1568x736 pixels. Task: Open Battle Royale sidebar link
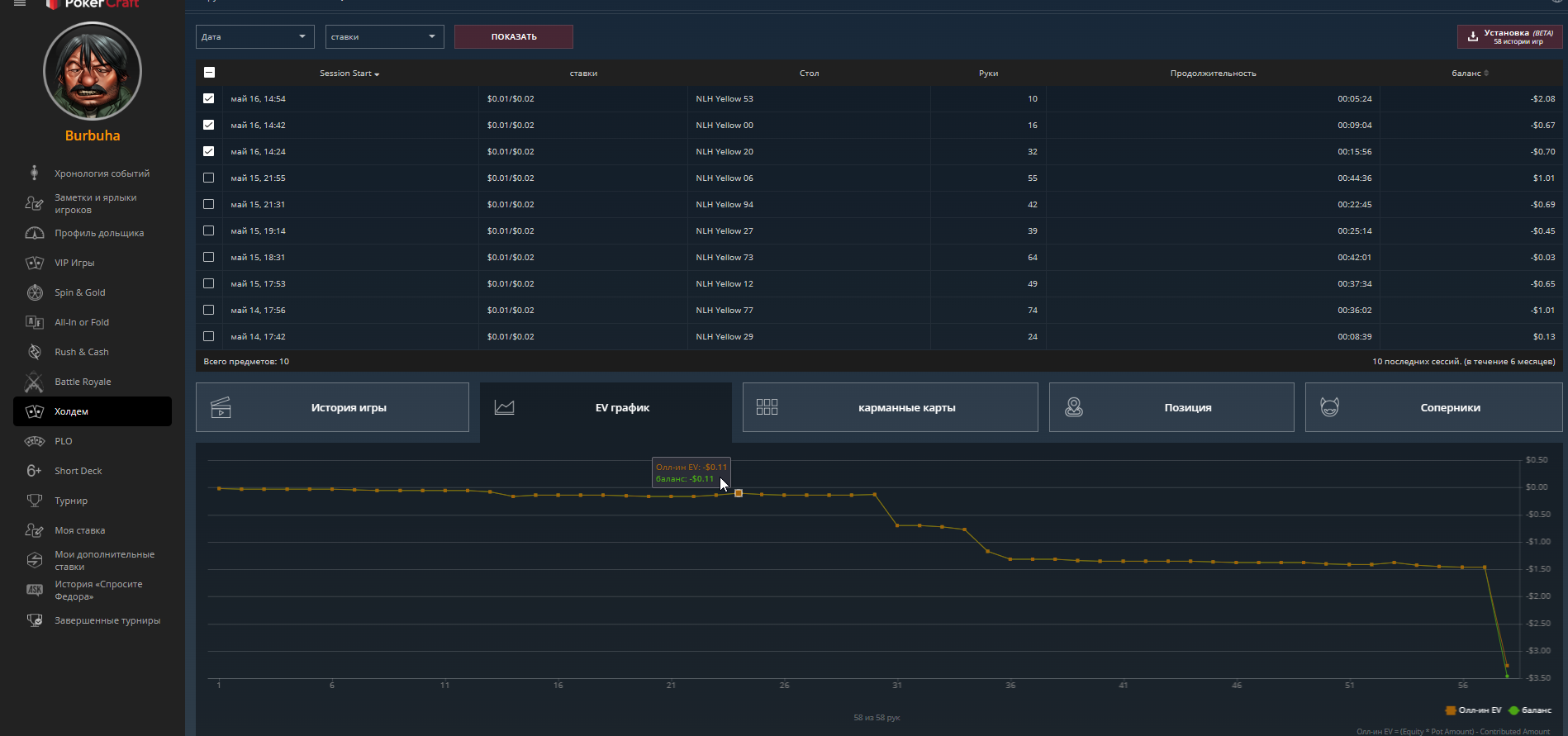point(83,382)
